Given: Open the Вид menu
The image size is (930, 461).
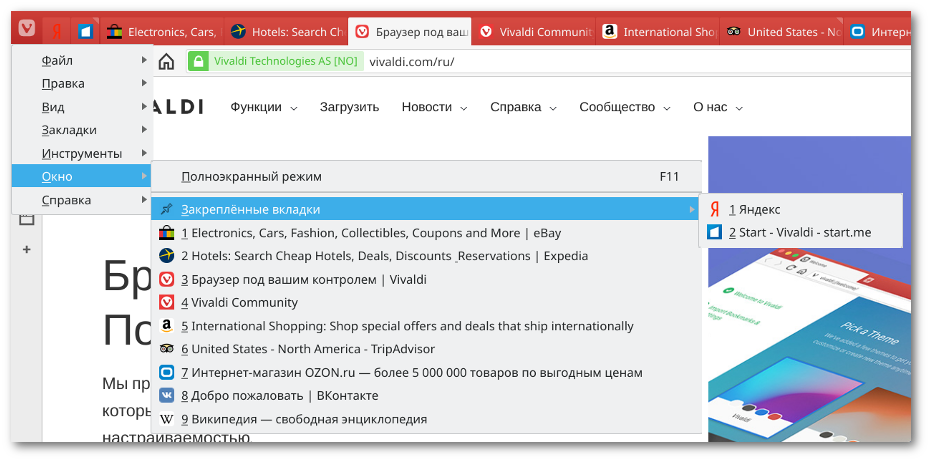Looking at the screenshot, I should pos(82,107).
